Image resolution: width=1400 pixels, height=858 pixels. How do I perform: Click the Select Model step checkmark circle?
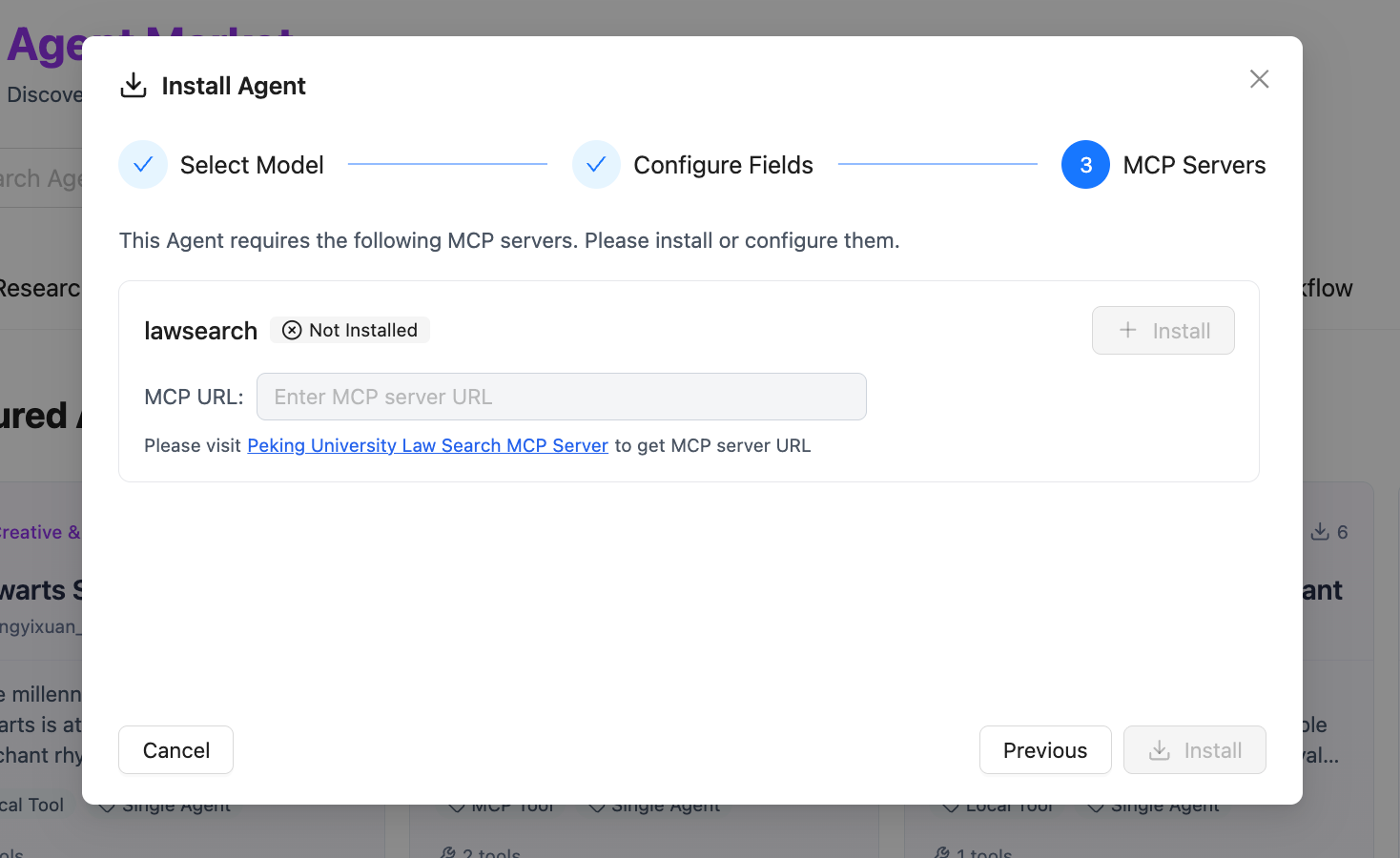[143, 165]
